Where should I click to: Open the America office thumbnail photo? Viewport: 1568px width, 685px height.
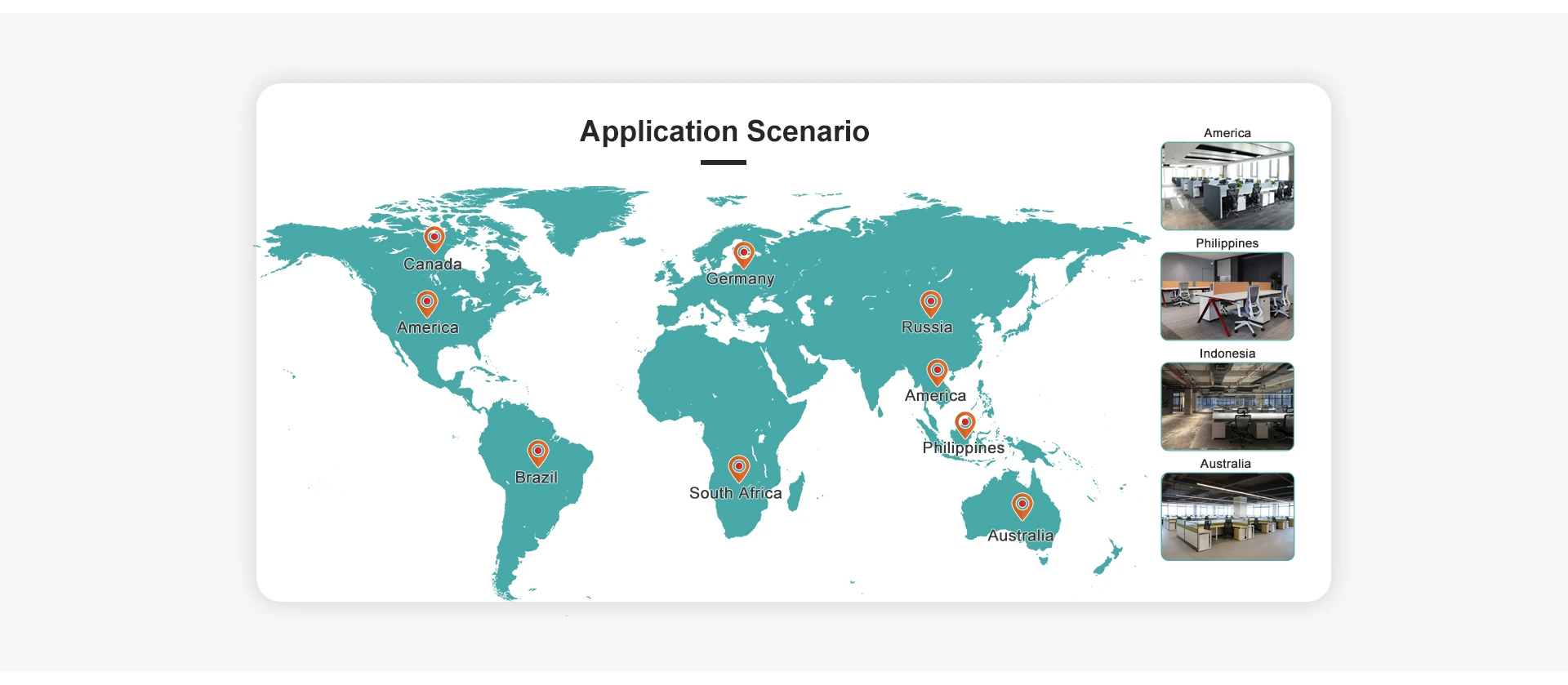pos(1227,186)
